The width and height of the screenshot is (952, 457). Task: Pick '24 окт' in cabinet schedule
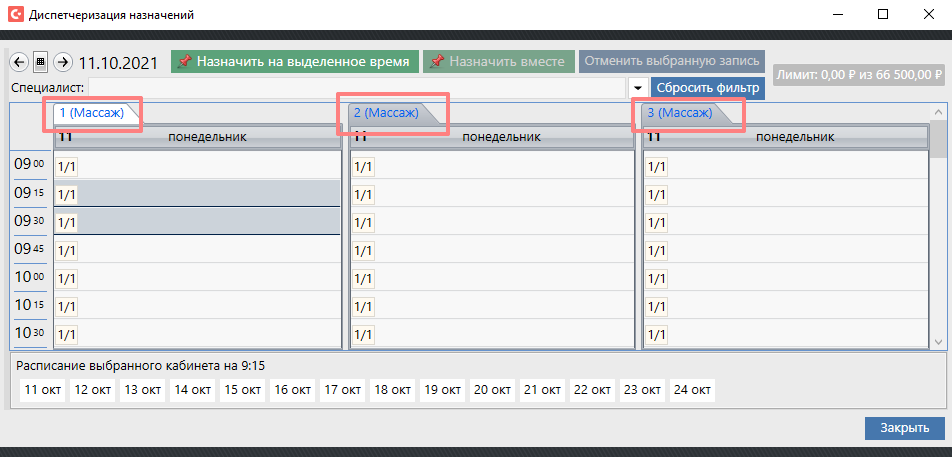coord(692,390)
